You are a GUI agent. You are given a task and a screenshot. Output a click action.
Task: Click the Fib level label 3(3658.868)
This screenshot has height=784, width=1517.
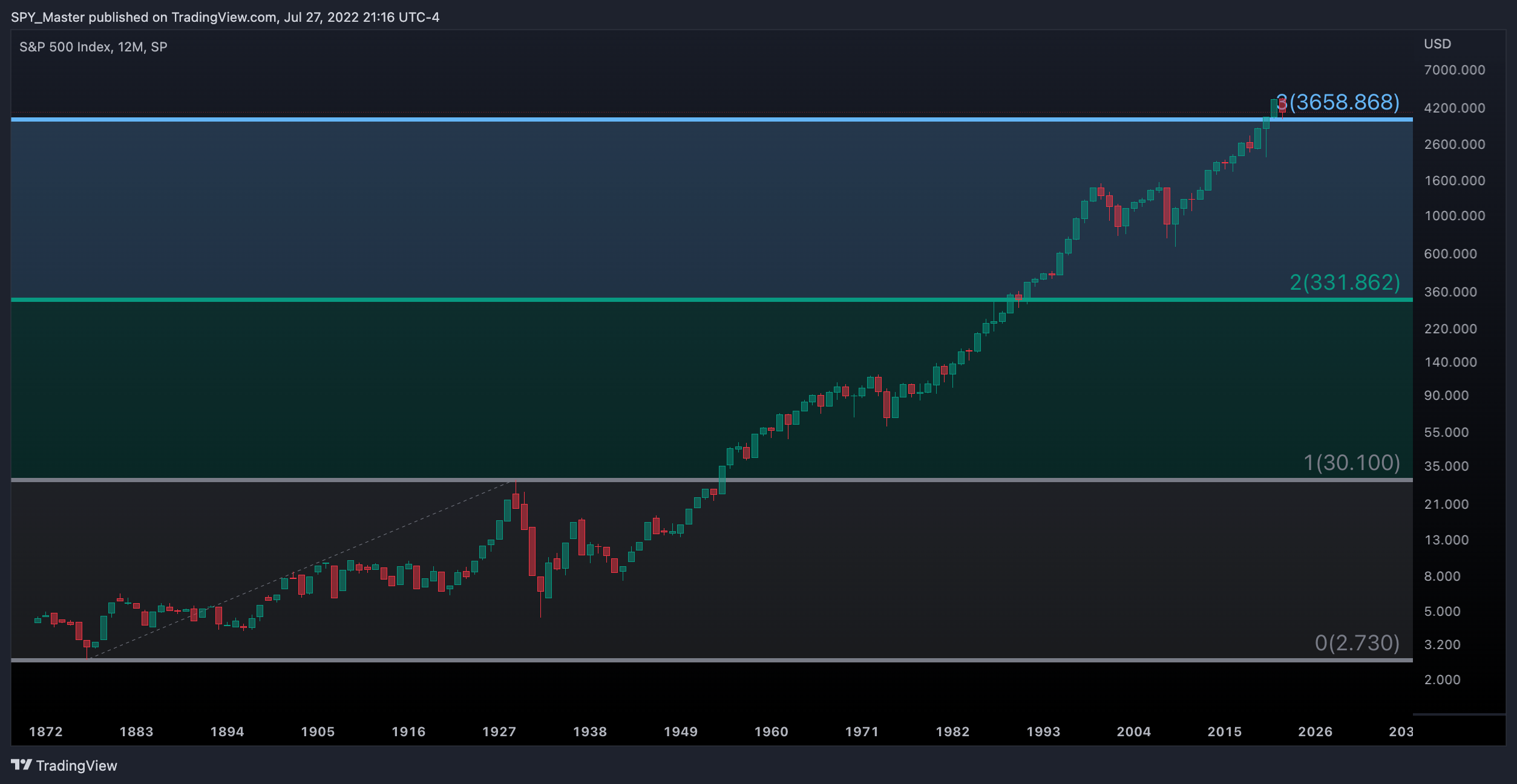pos(1338,102)
